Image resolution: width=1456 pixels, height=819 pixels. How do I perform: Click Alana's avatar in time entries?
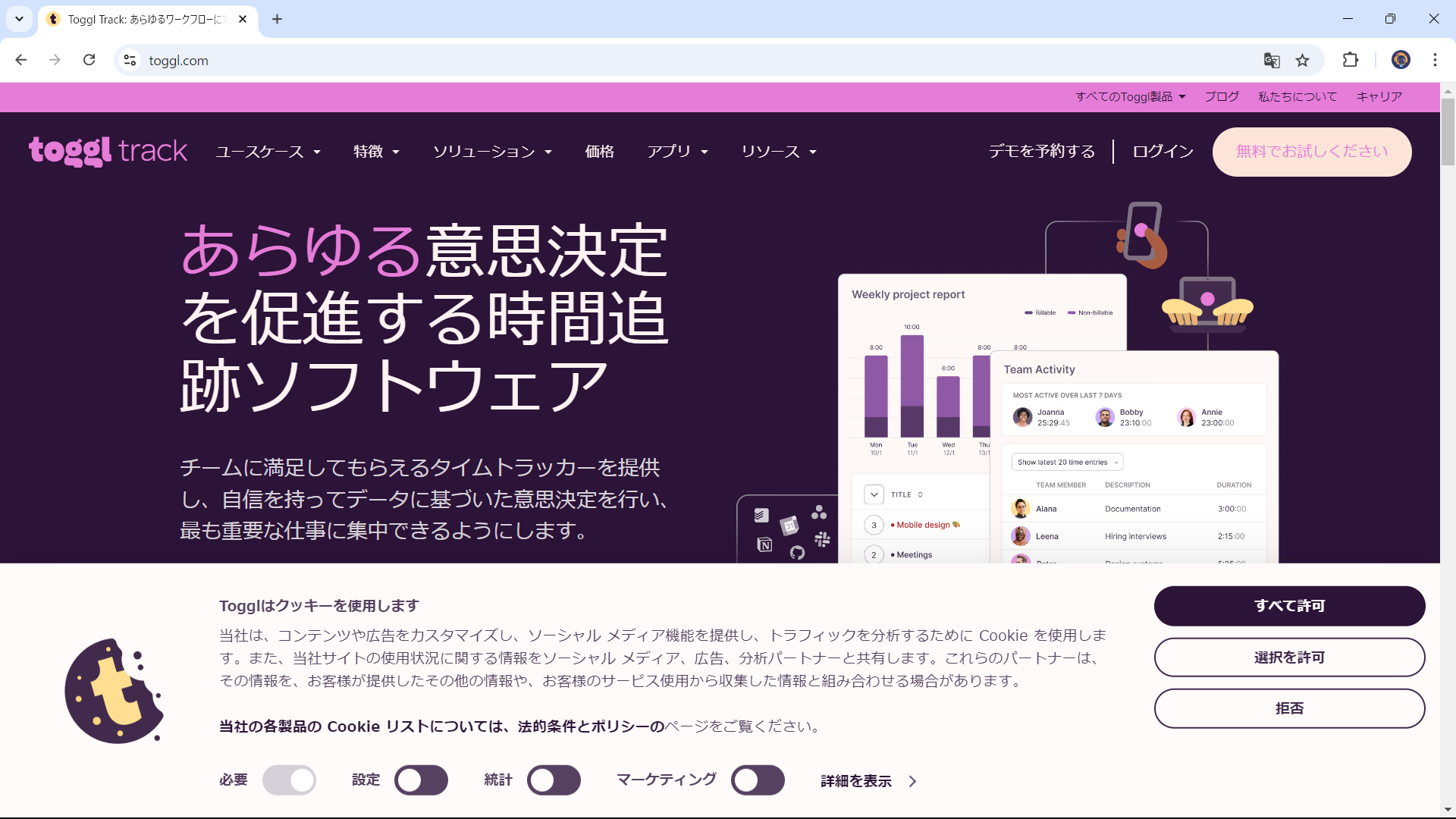[x=1021, y=509]
